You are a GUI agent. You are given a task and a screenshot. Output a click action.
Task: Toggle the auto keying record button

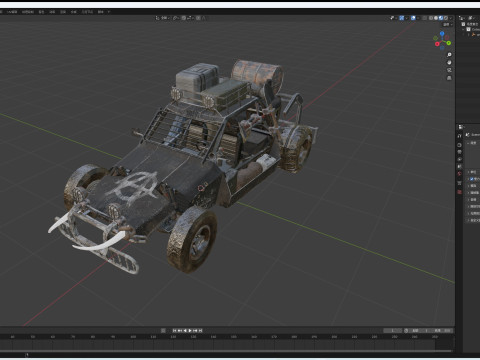163,331
